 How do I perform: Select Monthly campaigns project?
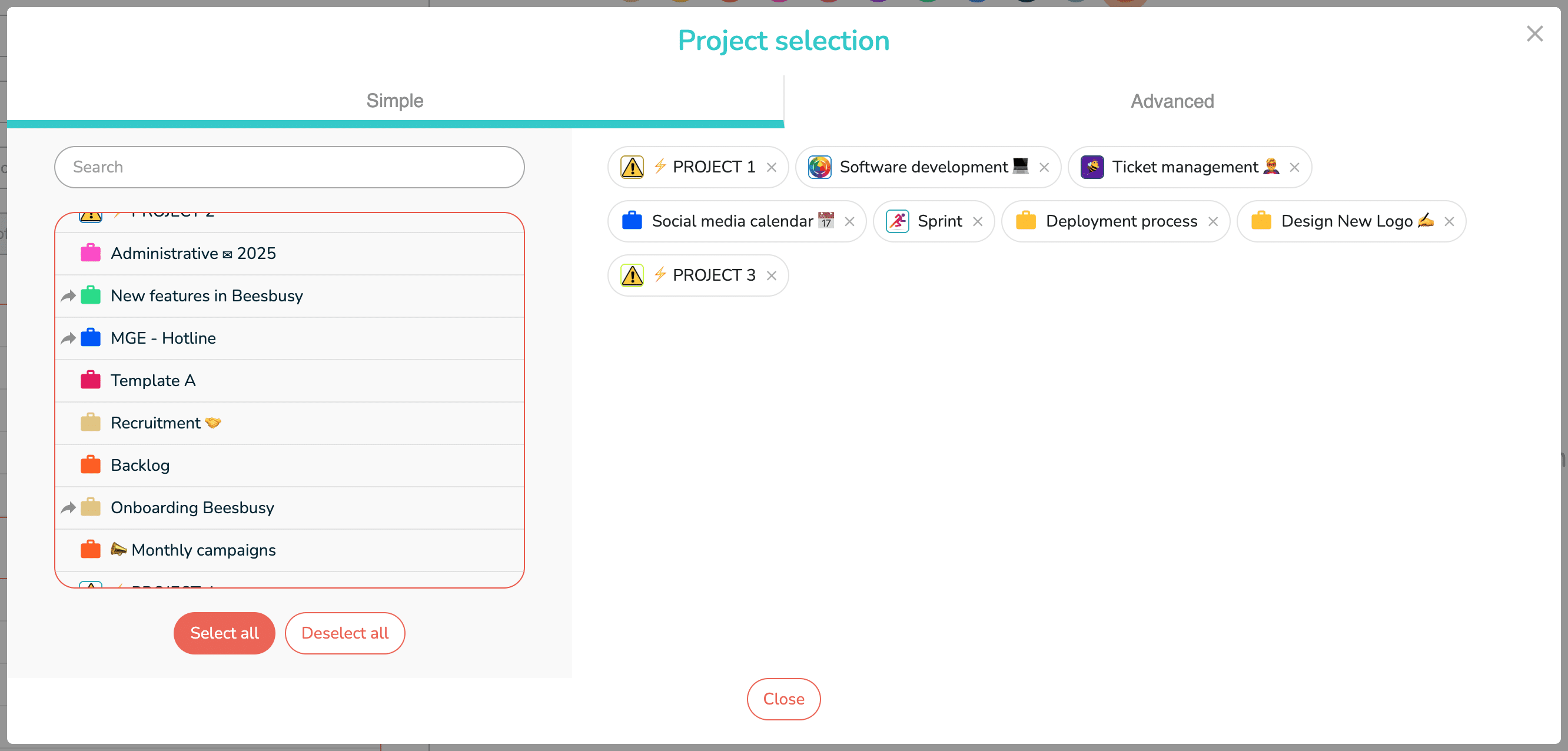click(289, 550)
